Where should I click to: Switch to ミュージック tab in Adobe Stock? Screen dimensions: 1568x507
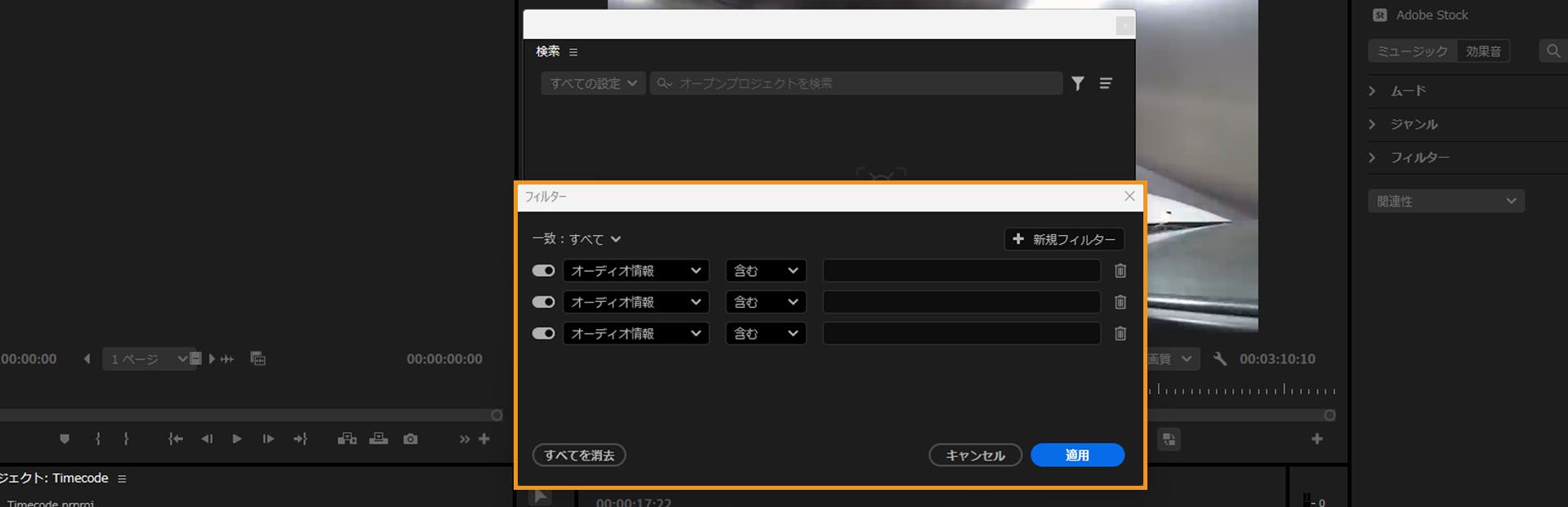click(1412, 51)
